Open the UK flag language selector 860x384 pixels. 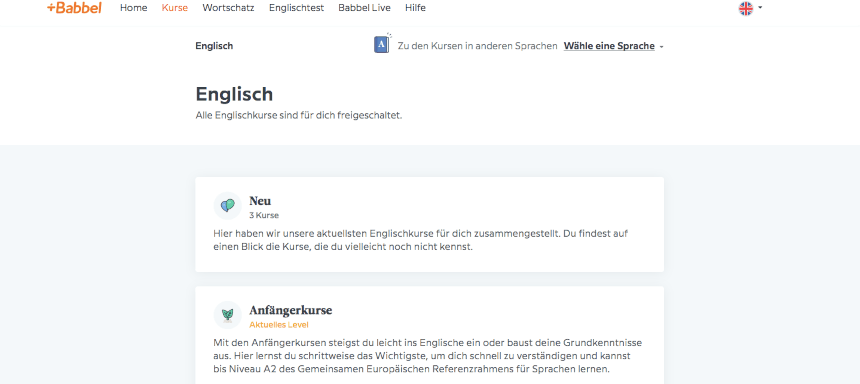point(746,8)
